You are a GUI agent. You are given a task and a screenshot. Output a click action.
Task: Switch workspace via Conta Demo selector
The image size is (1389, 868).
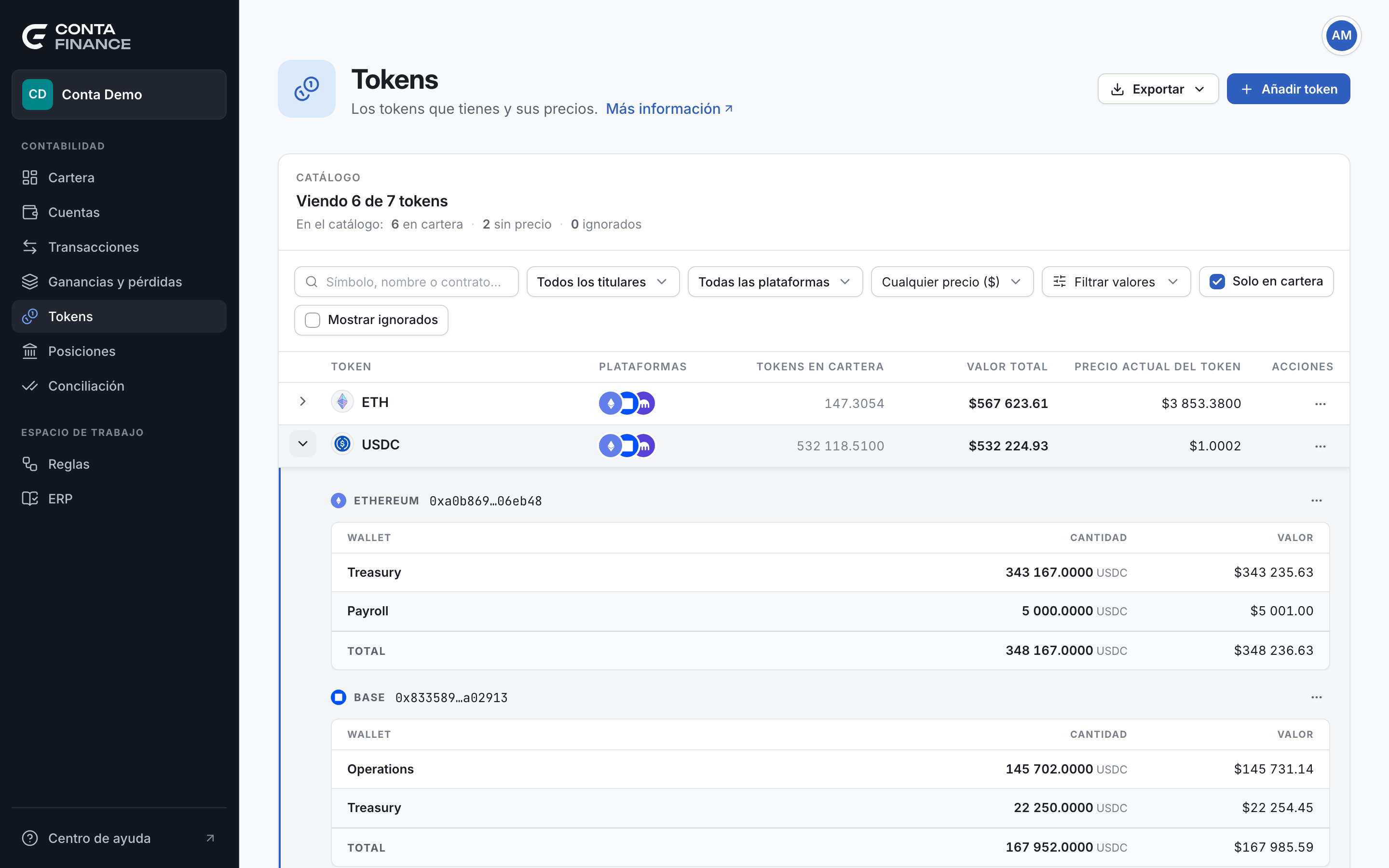click(119, 95)
